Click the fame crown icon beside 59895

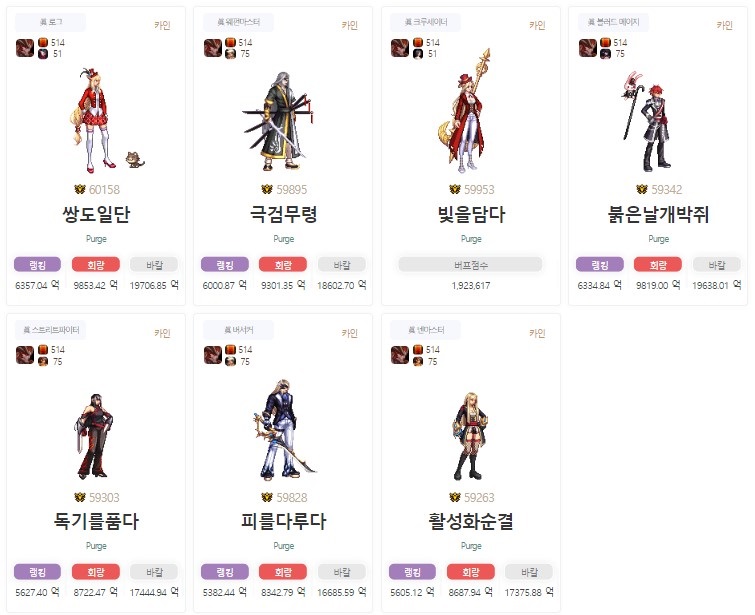pos(267,189)
